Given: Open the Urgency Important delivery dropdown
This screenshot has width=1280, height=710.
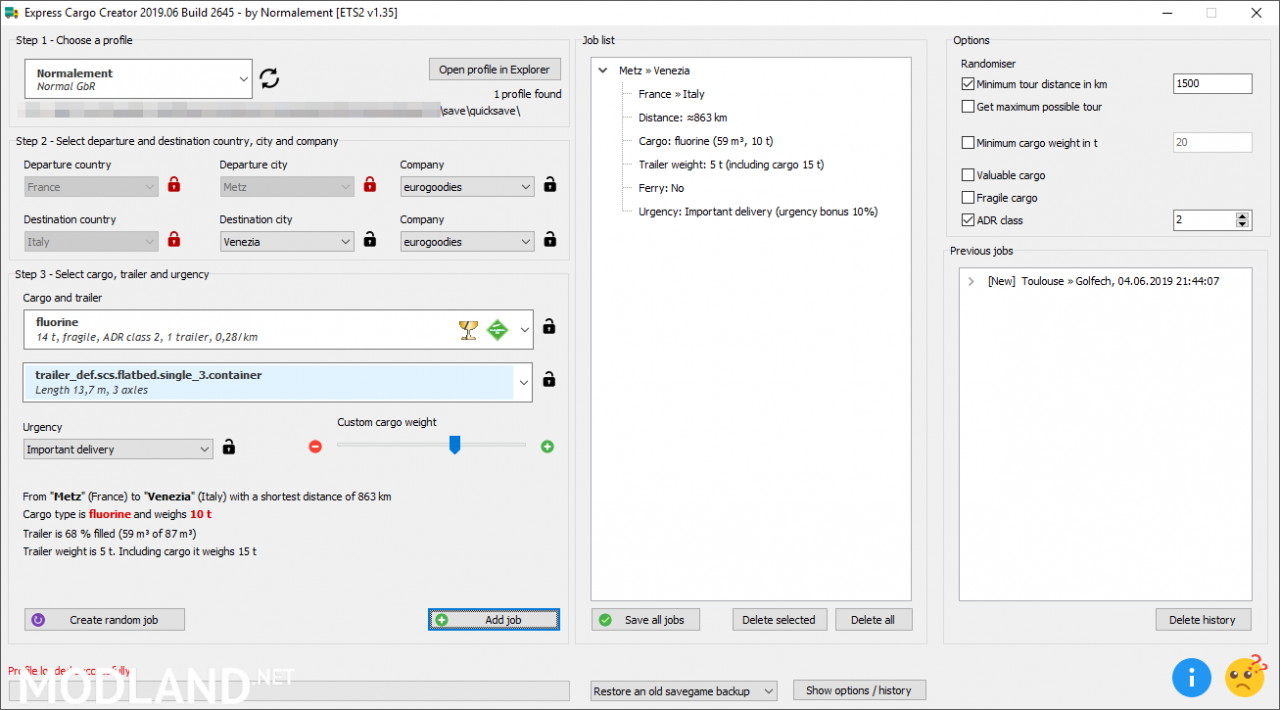Looking at the screenshot, I should [x=118, y=449].
